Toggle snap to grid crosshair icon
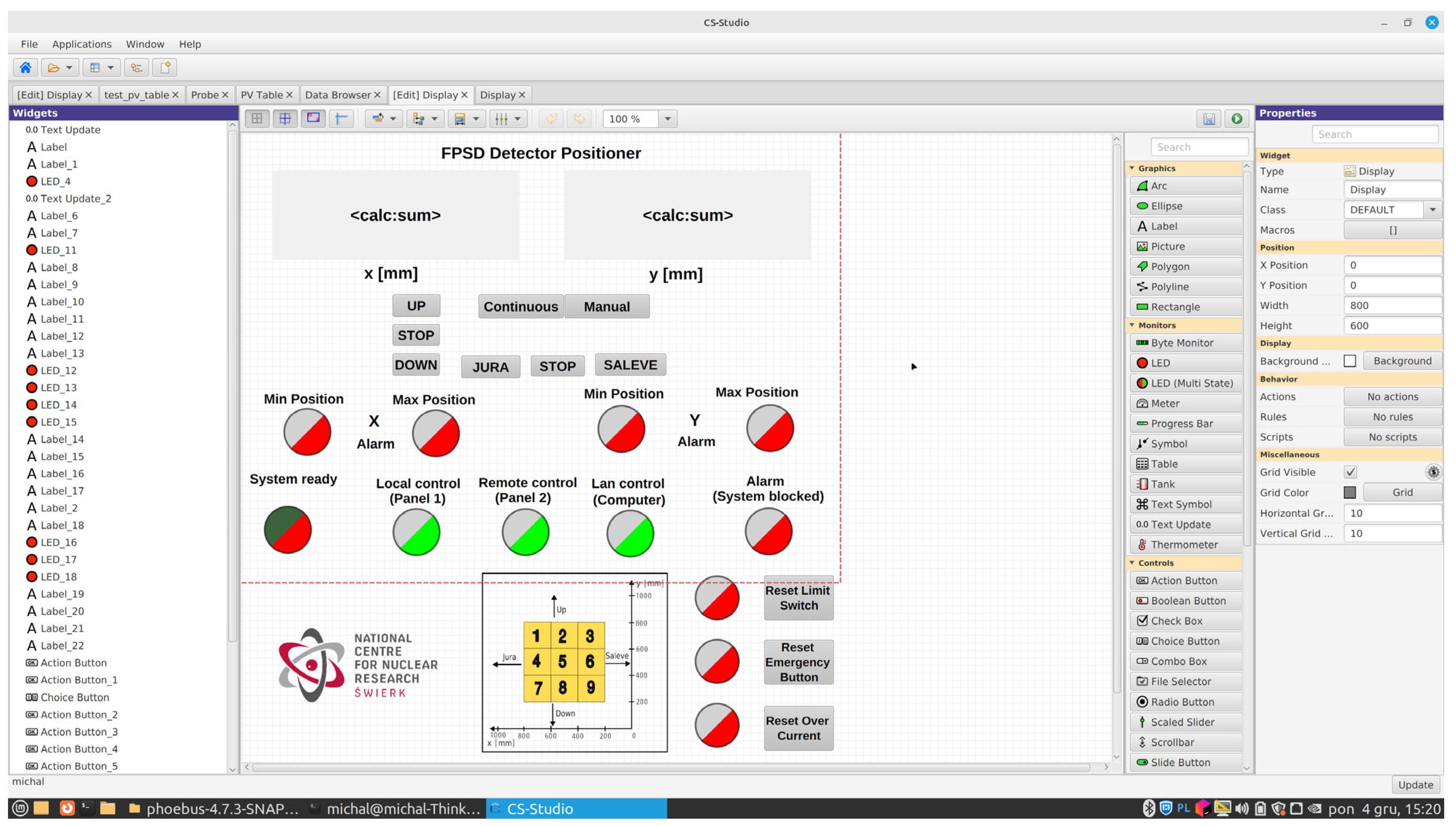1456x826 pixels. [x=285, y=119]
